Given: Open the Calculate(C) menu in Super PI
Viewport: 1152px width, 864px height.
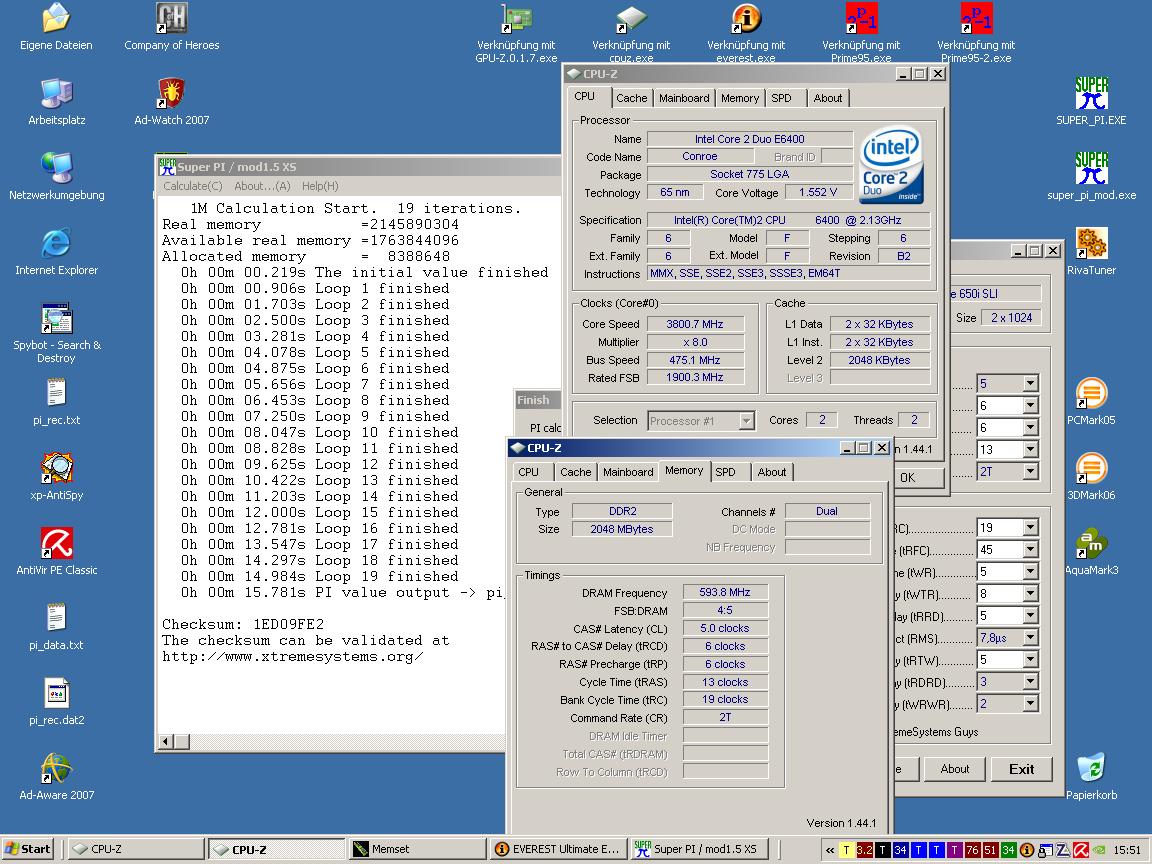Looking at the screenshot, I should tap(193, 186).
